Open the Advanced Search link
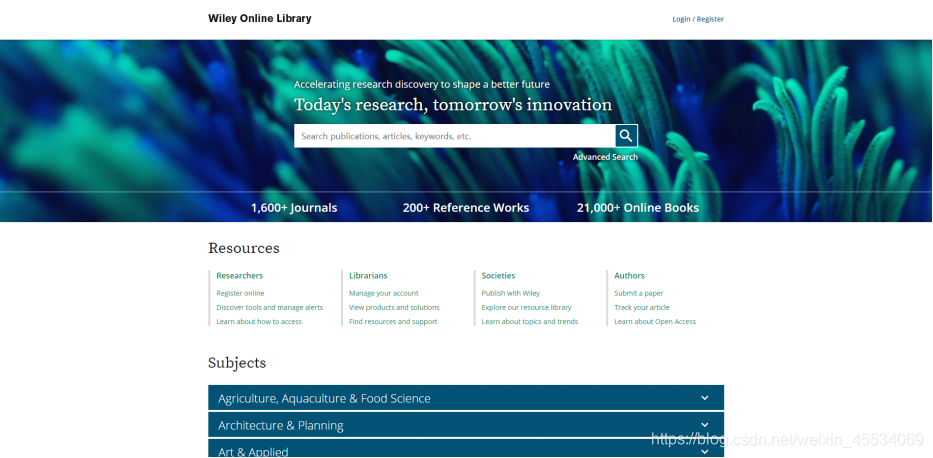The height and width of the screenshot is (458, 933). (x=605, y=157)
